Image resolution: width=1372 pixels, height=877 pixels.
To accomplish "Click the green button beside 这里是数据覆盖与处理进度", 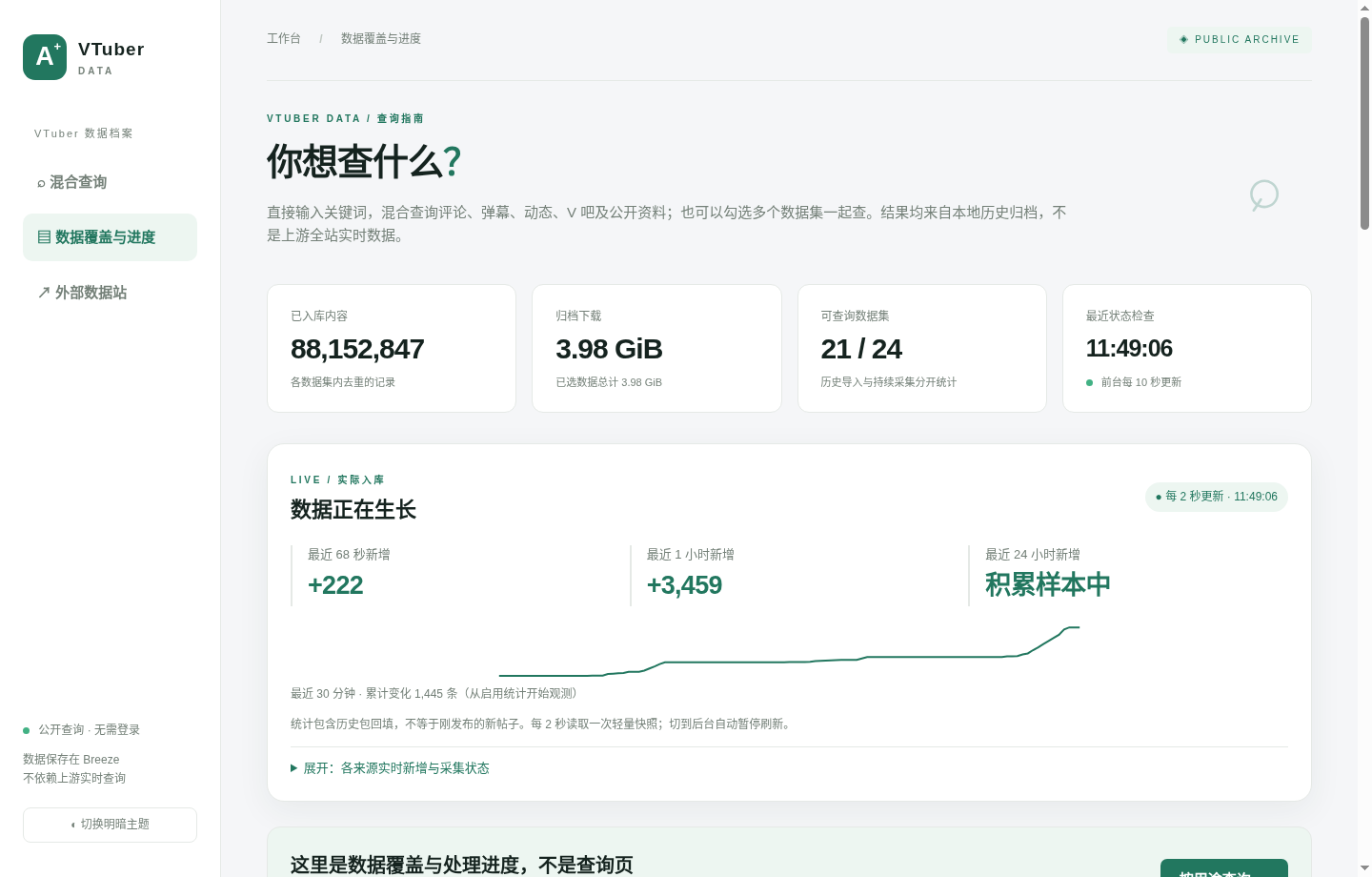I will click(1224, 868).
